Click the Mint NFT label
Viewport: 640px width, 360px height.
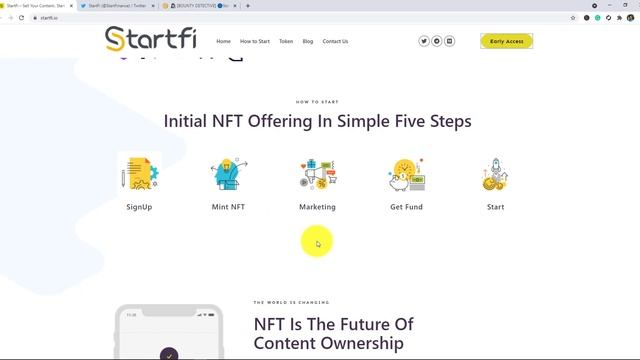tap(228, 207)
